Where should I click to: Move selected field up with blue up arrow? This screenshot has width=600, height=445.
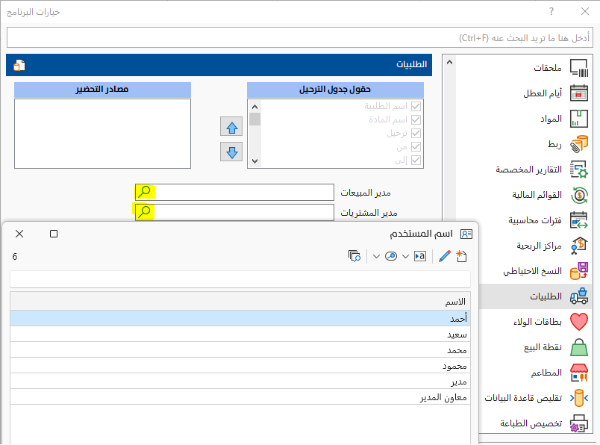[232, 127]
